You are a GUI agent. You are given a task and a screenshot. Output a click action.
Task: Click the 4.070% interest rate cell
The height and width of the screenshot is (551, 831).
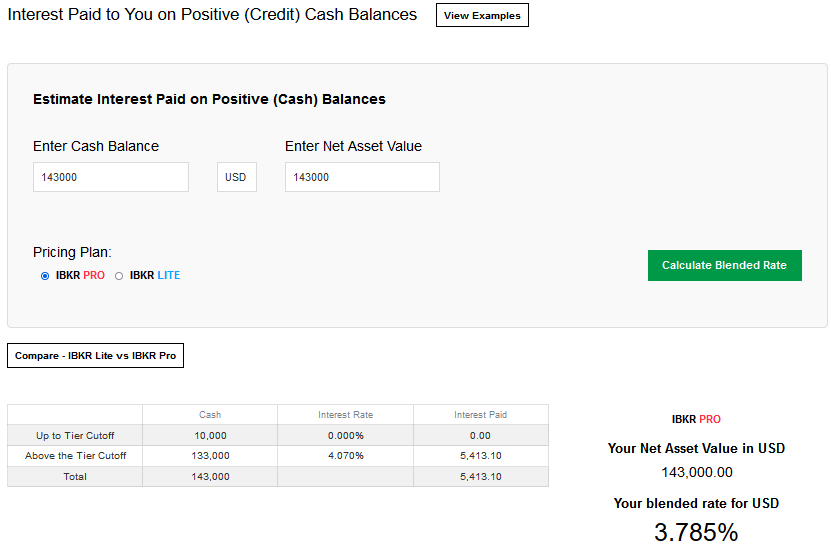[346, 456]
